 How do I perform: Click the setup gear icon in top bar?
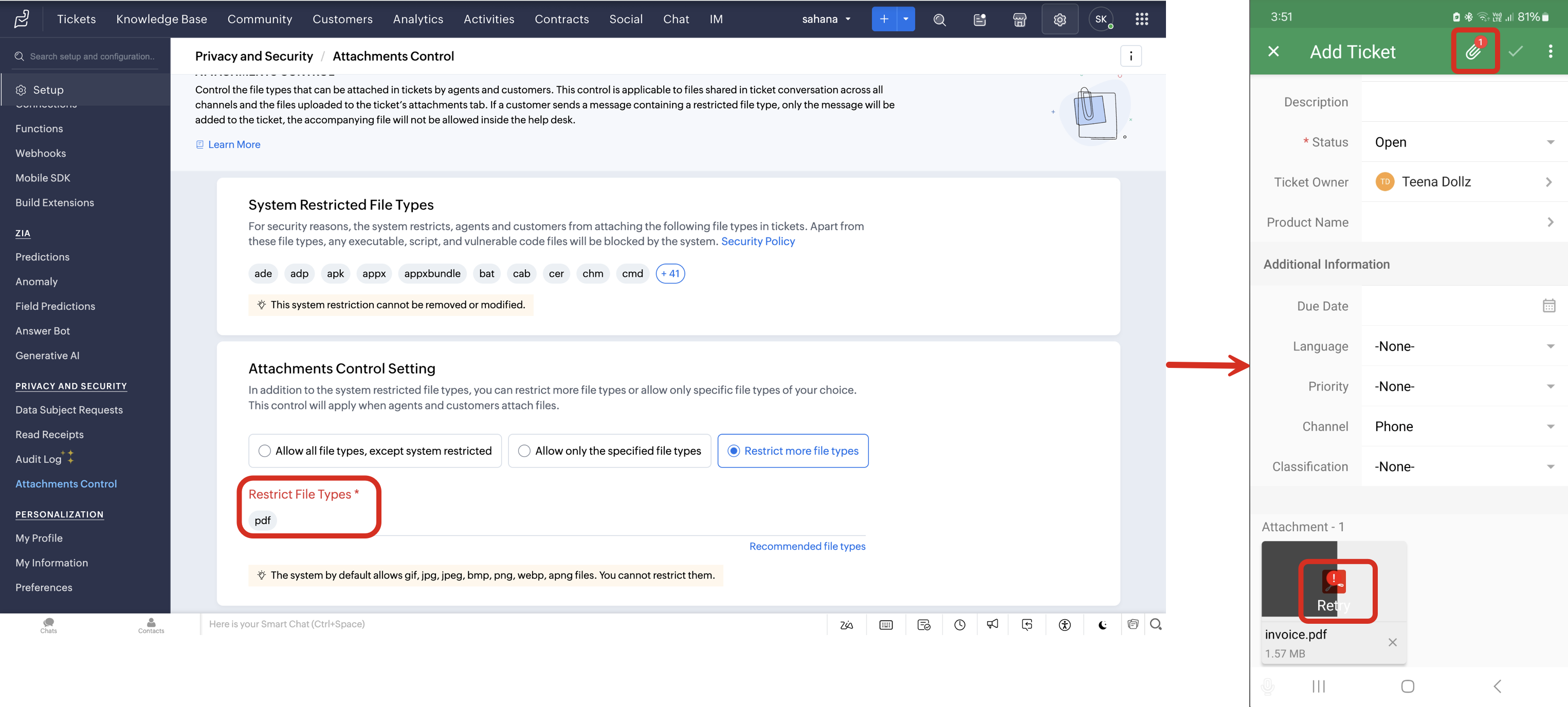pyautogui.click(x=1060, y=20)
